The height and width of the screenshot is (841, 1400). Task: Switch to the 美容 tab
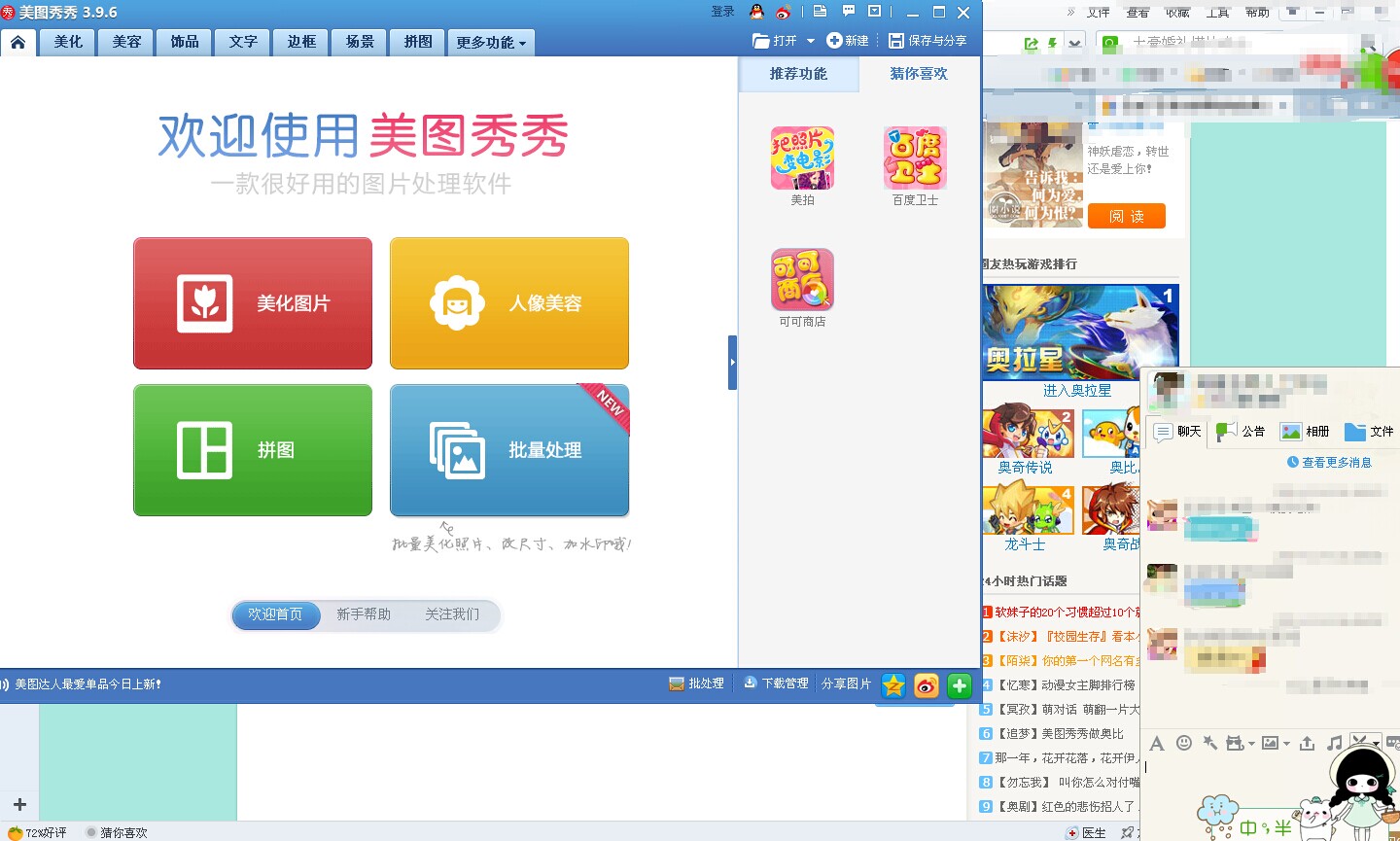point(126,42)
